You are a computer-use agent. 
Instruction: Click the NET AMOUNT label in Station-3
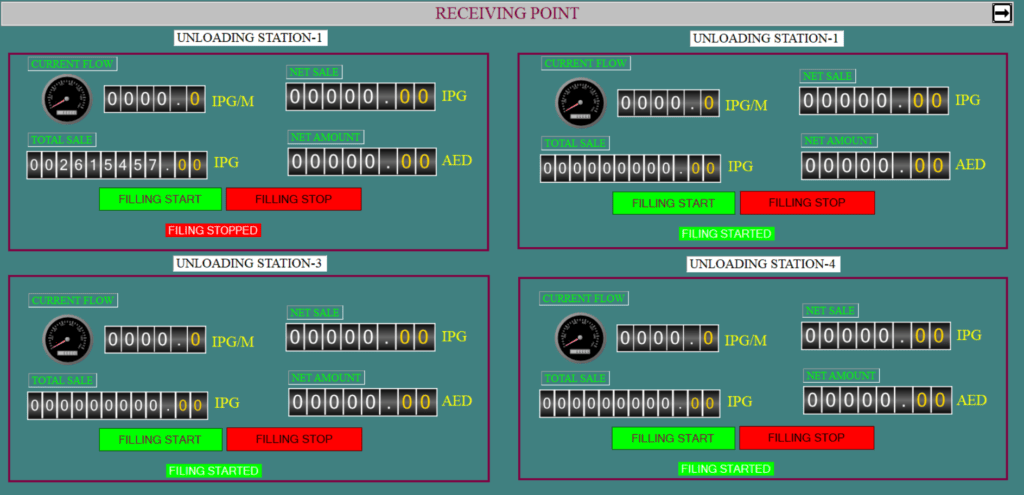pos(327,377)
